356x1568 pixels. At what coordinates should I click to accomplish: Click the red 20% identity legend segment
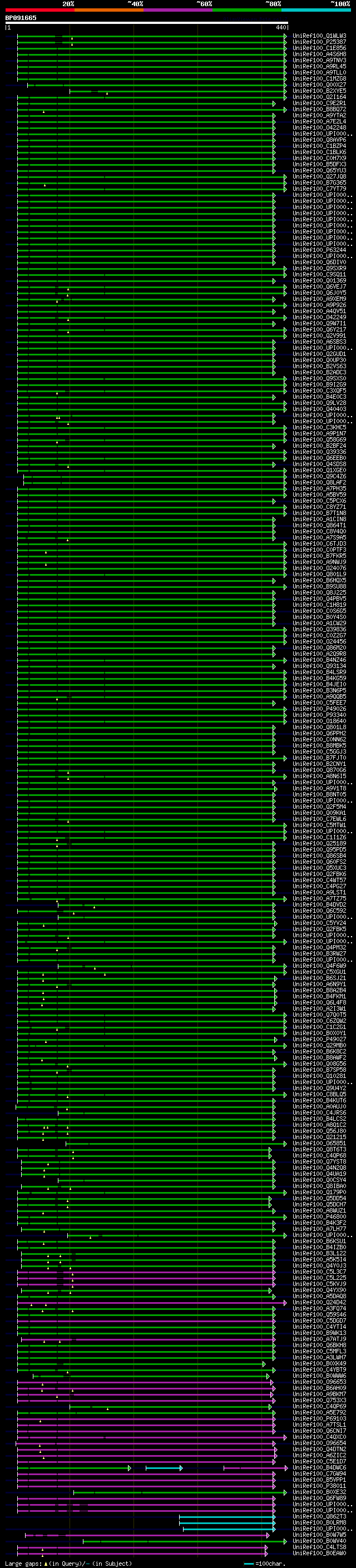pyautogui.click(x=39, y=10)
